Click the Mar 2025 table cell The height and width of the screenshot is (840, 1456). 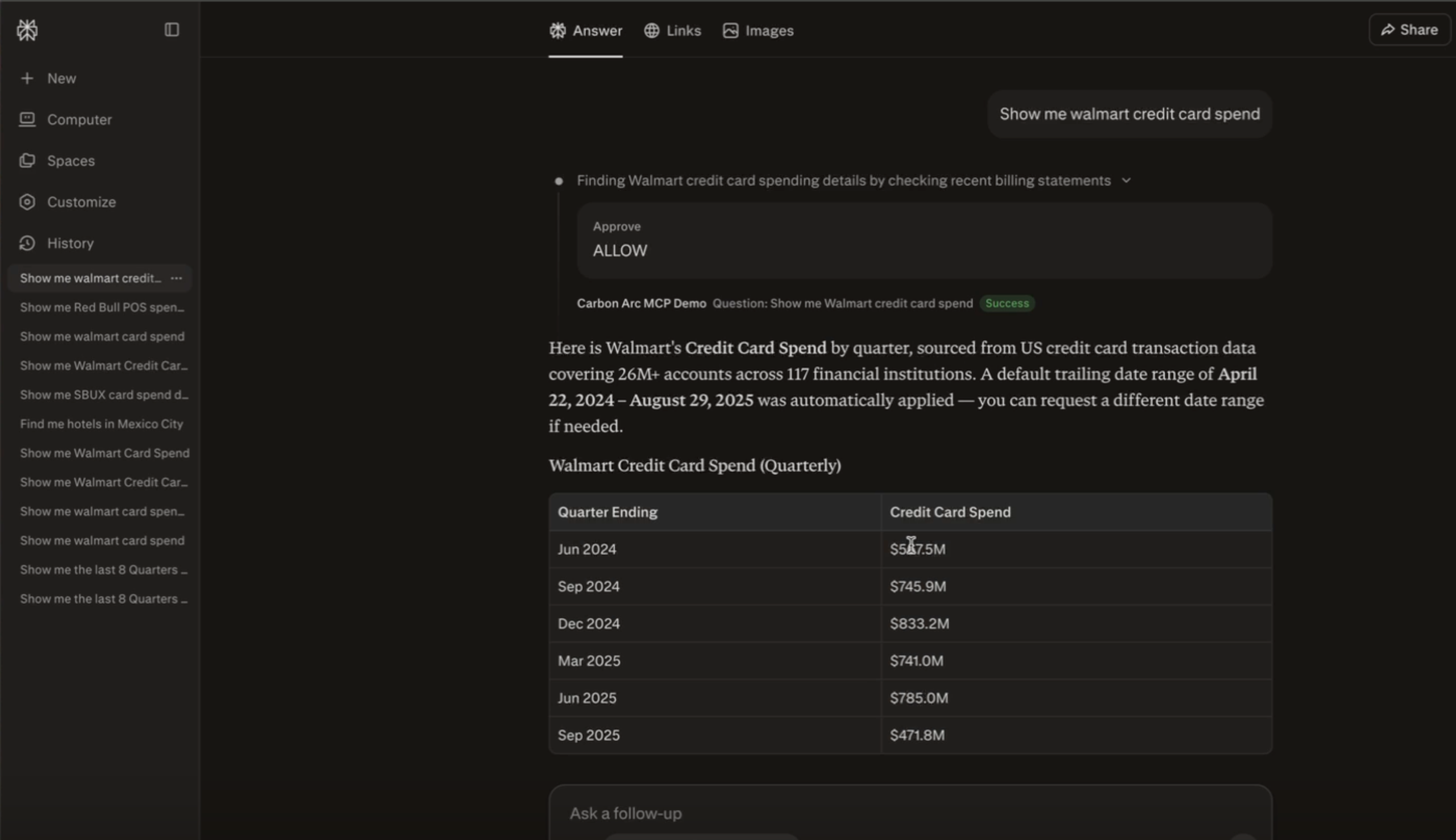pos(715,661)
